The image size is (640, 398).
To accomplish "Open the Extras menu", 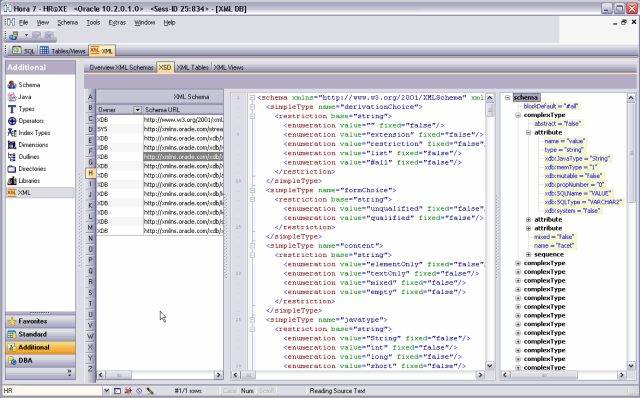I will click(117, 22).
